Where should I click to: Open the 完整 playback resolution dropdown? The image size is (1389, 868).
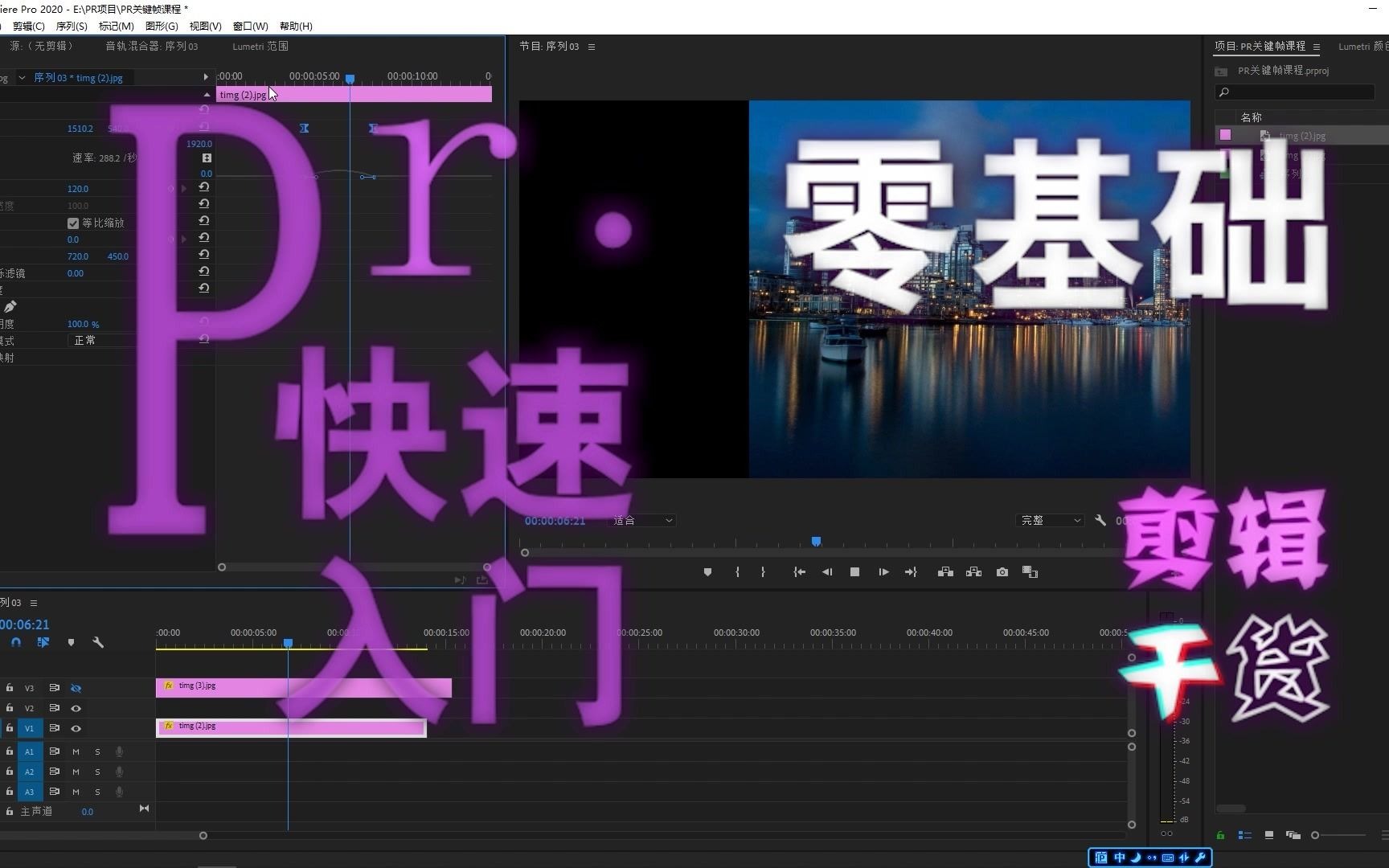click(1050, 520)
